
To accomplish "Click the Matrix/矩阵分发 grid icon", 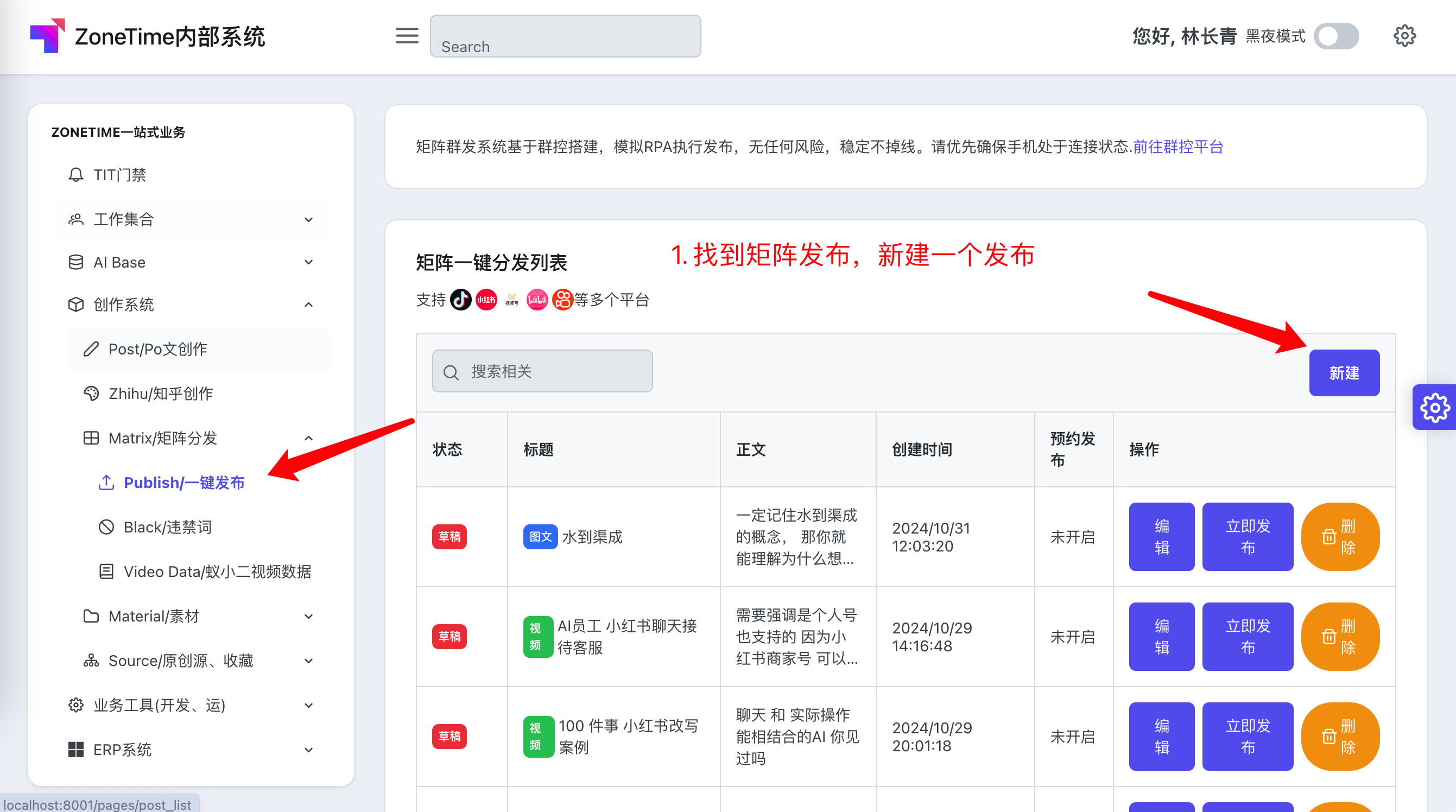I will (x=91, y=438).
